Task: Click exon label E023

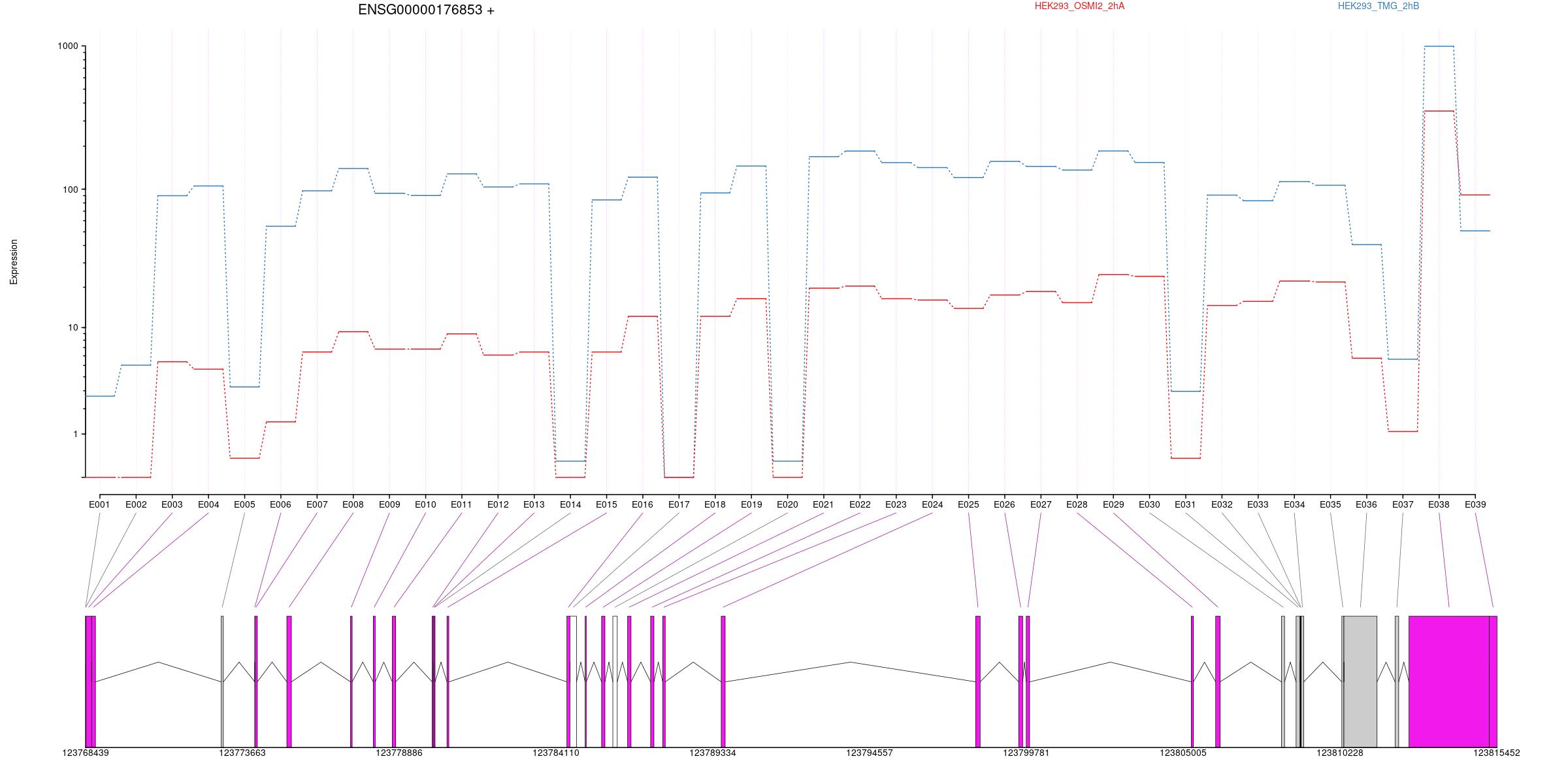Action: pos(896,504)
